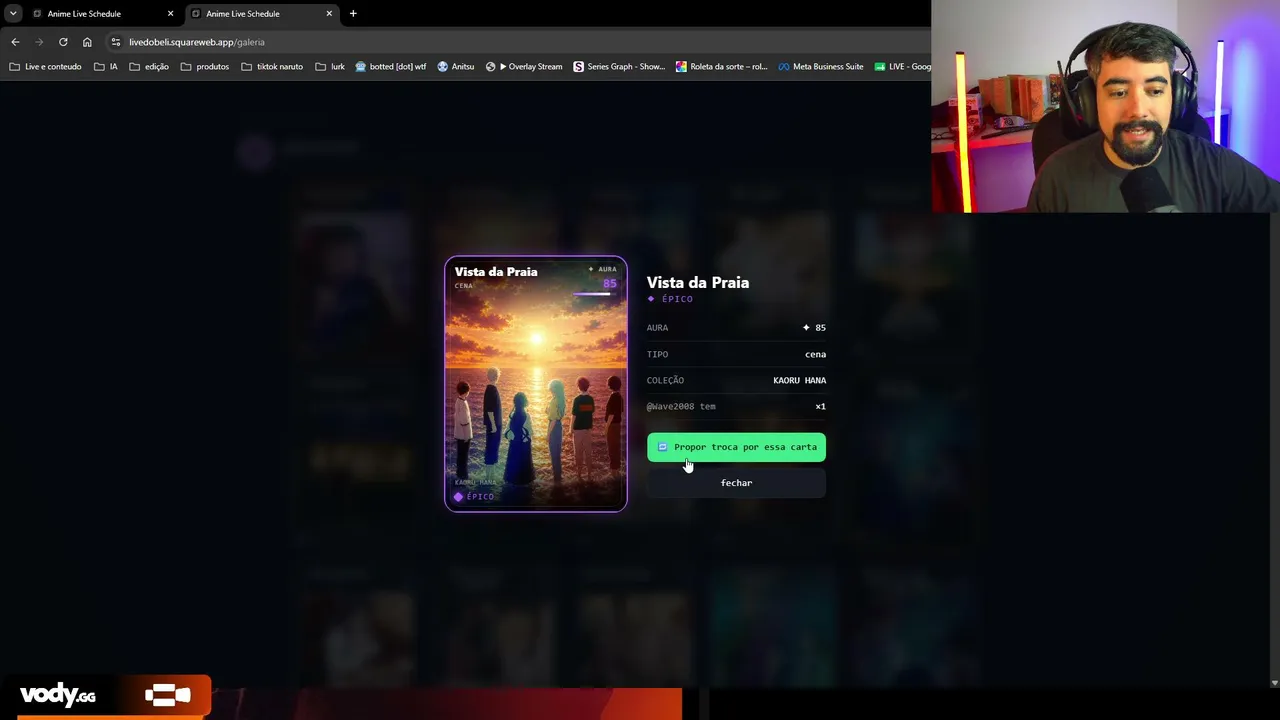This screenshot has height=720, width=1280.
Task: Go to the browser home page
Action: coord(87,42)
